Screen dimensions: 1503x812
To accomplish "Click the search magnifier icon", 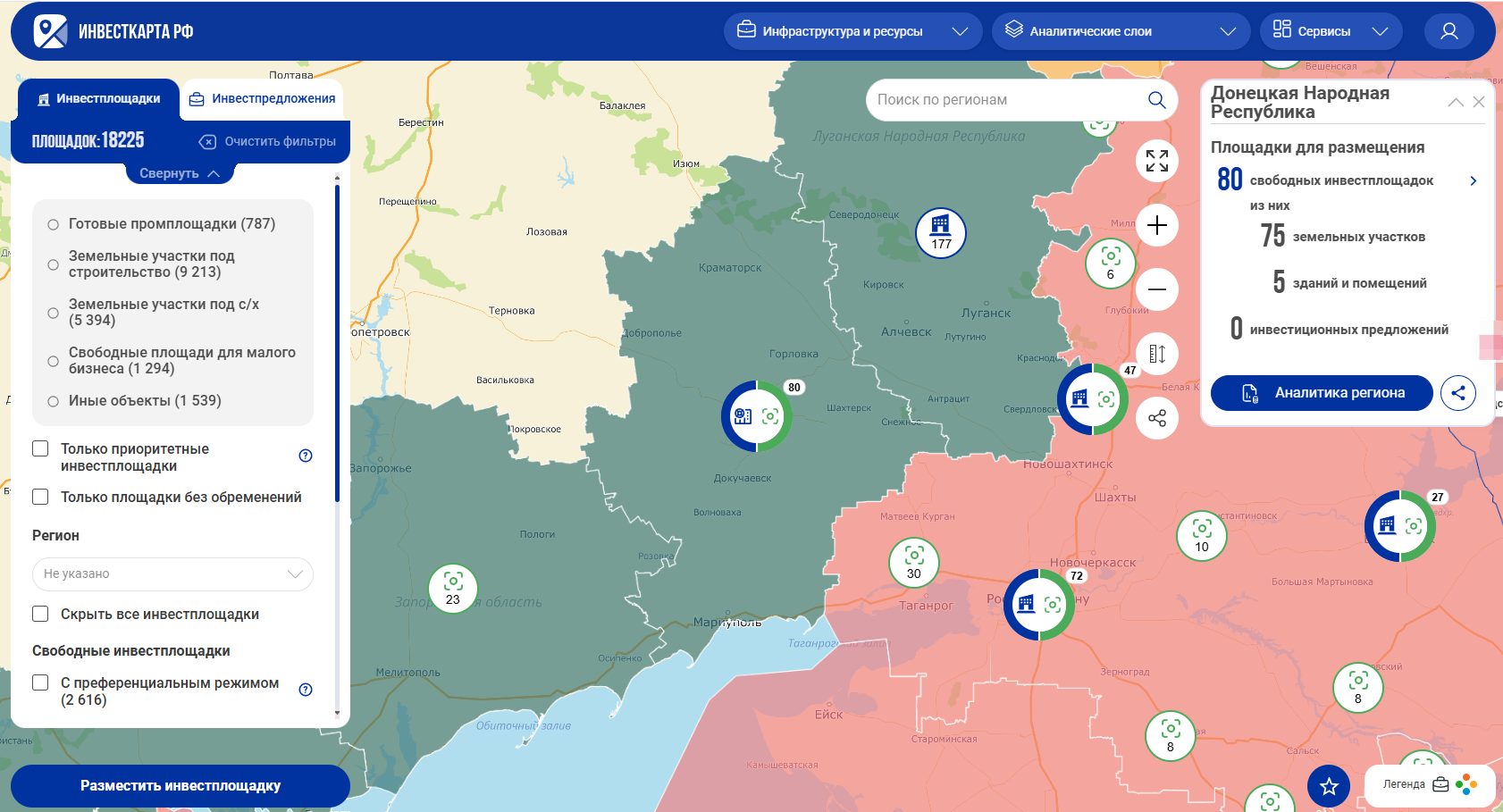I will click(x=1156, y=100).
